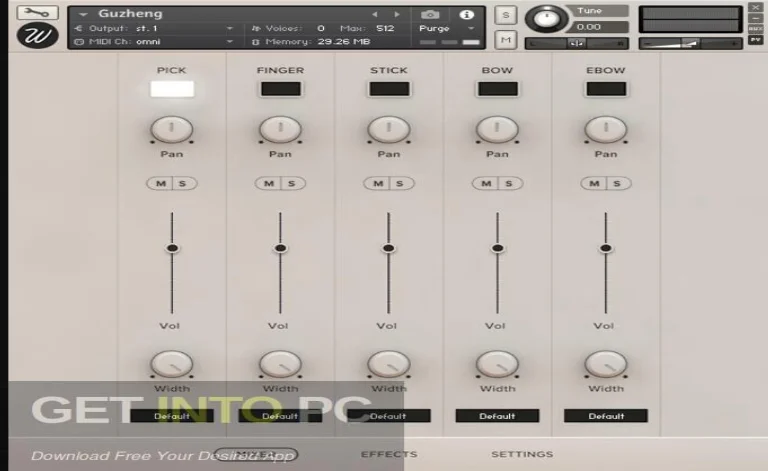Collapse instrument with arrow beside Guzheng
This screenshot has height=471, width=768.
(x=83, y=14)
